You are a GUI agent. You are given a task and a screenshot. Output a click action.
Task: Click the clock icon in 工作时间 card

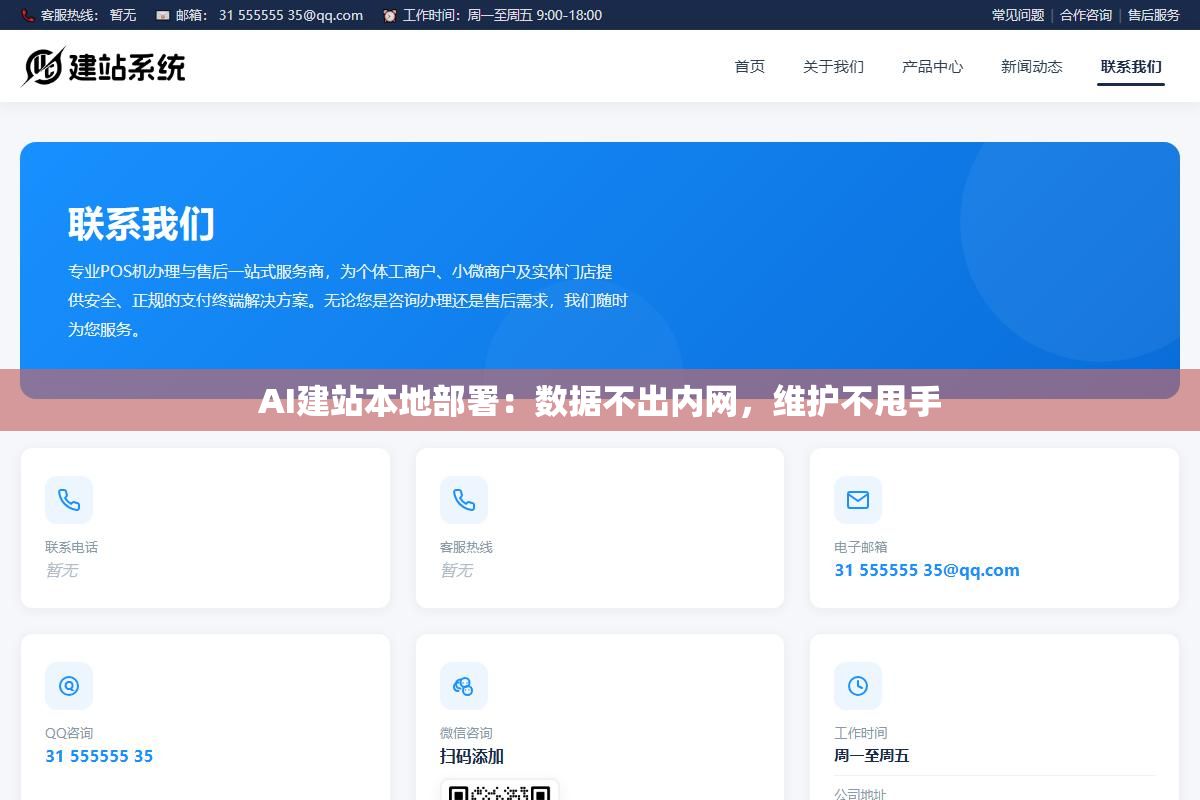point(858,686)
